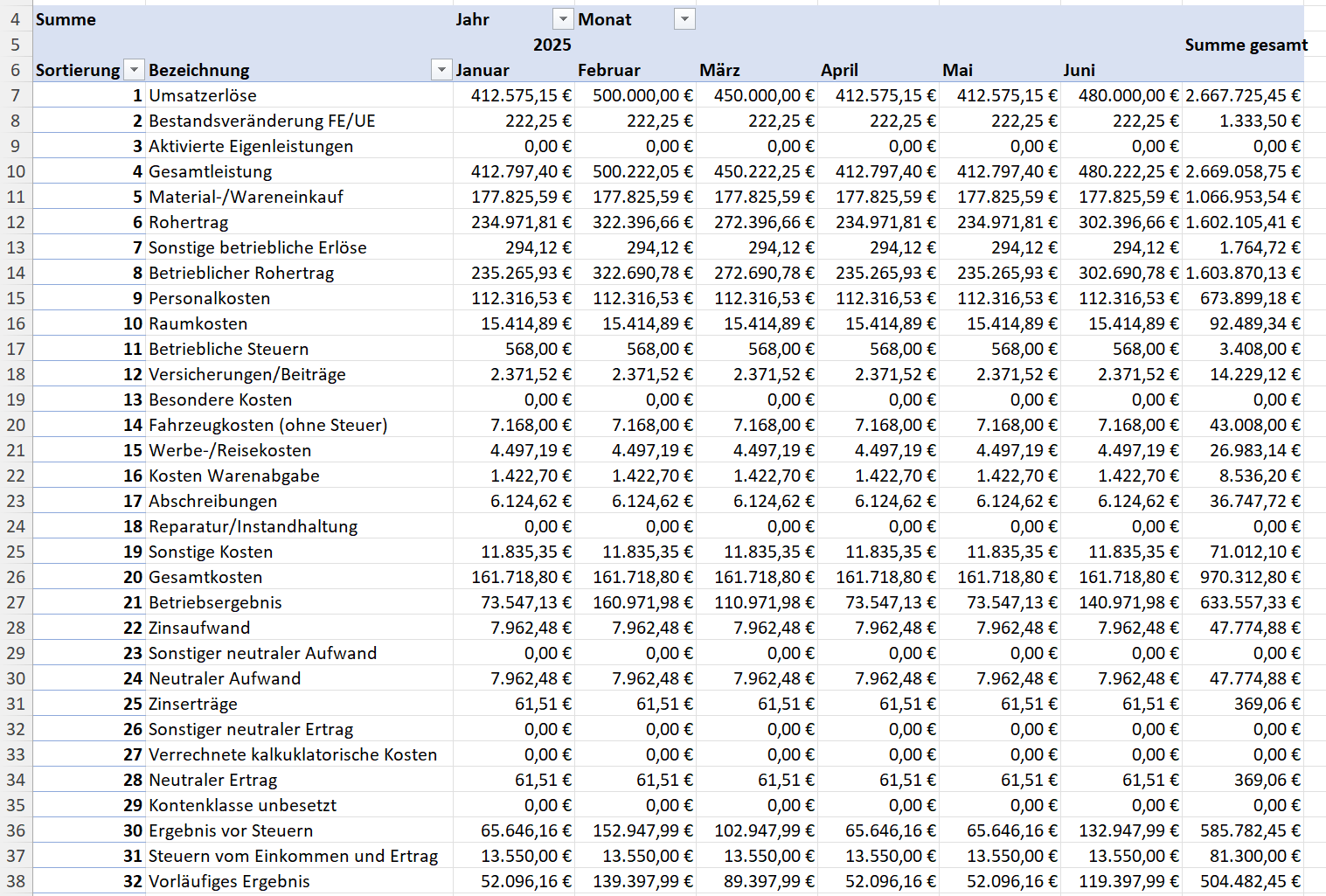Screen dimensions: 1326x896
Task: Select the Summe gesamt header cell
Action: coord(1246,45)
